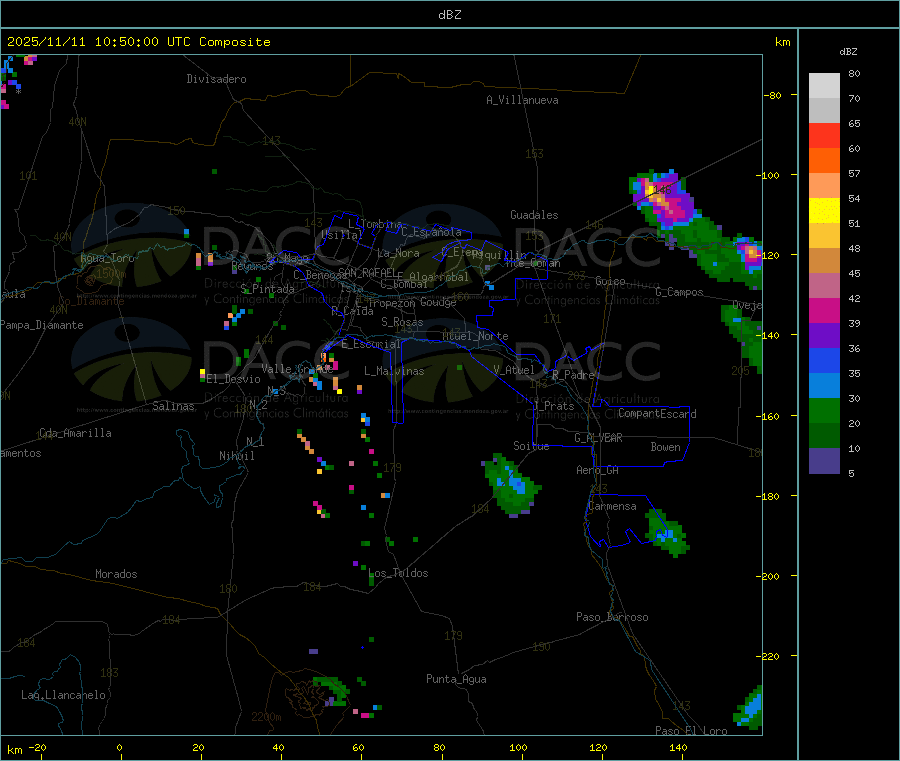This screenshot has width=900, height=761.
Task: Click the '100' km value on bottom axis
Action: coord(518,748)
